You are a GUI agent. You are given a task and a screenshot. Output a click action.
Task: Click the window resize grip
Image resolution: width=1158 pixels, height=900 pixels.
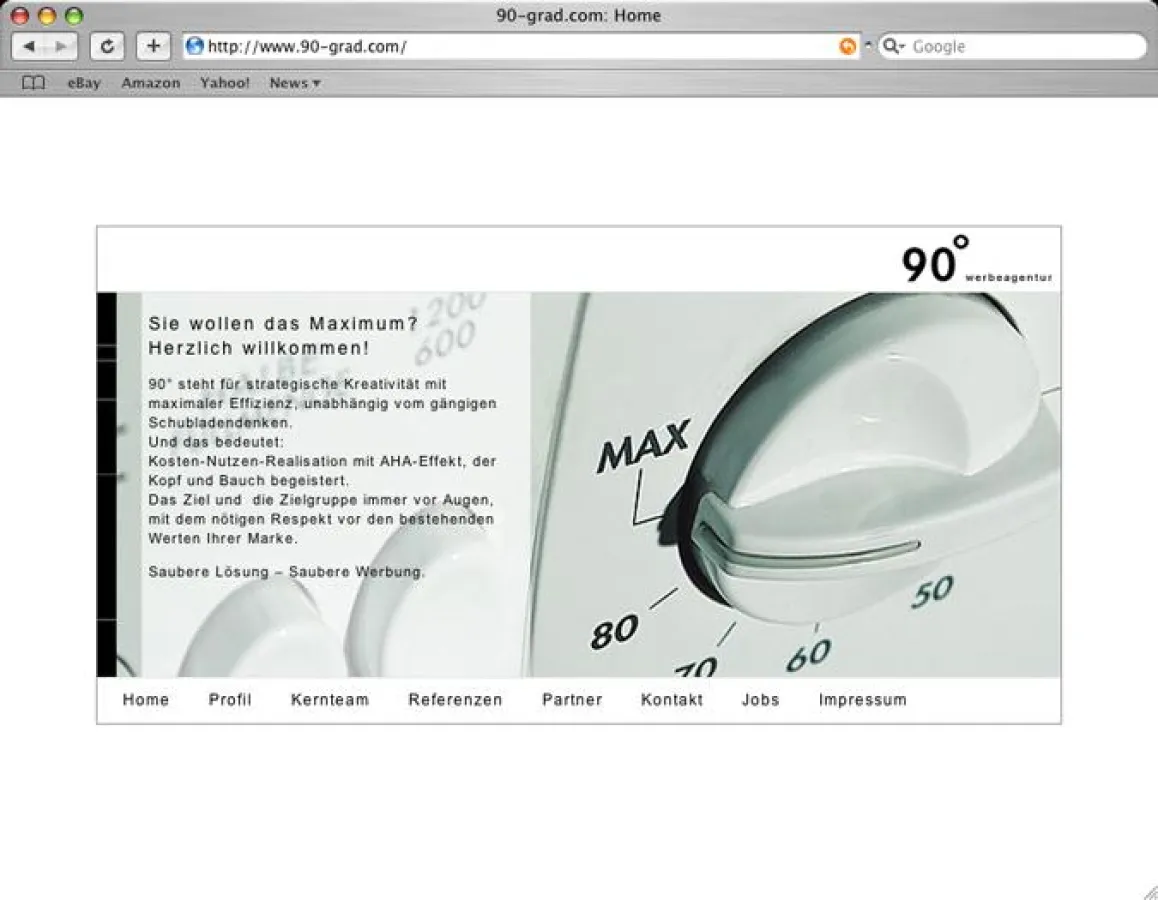1148,890
